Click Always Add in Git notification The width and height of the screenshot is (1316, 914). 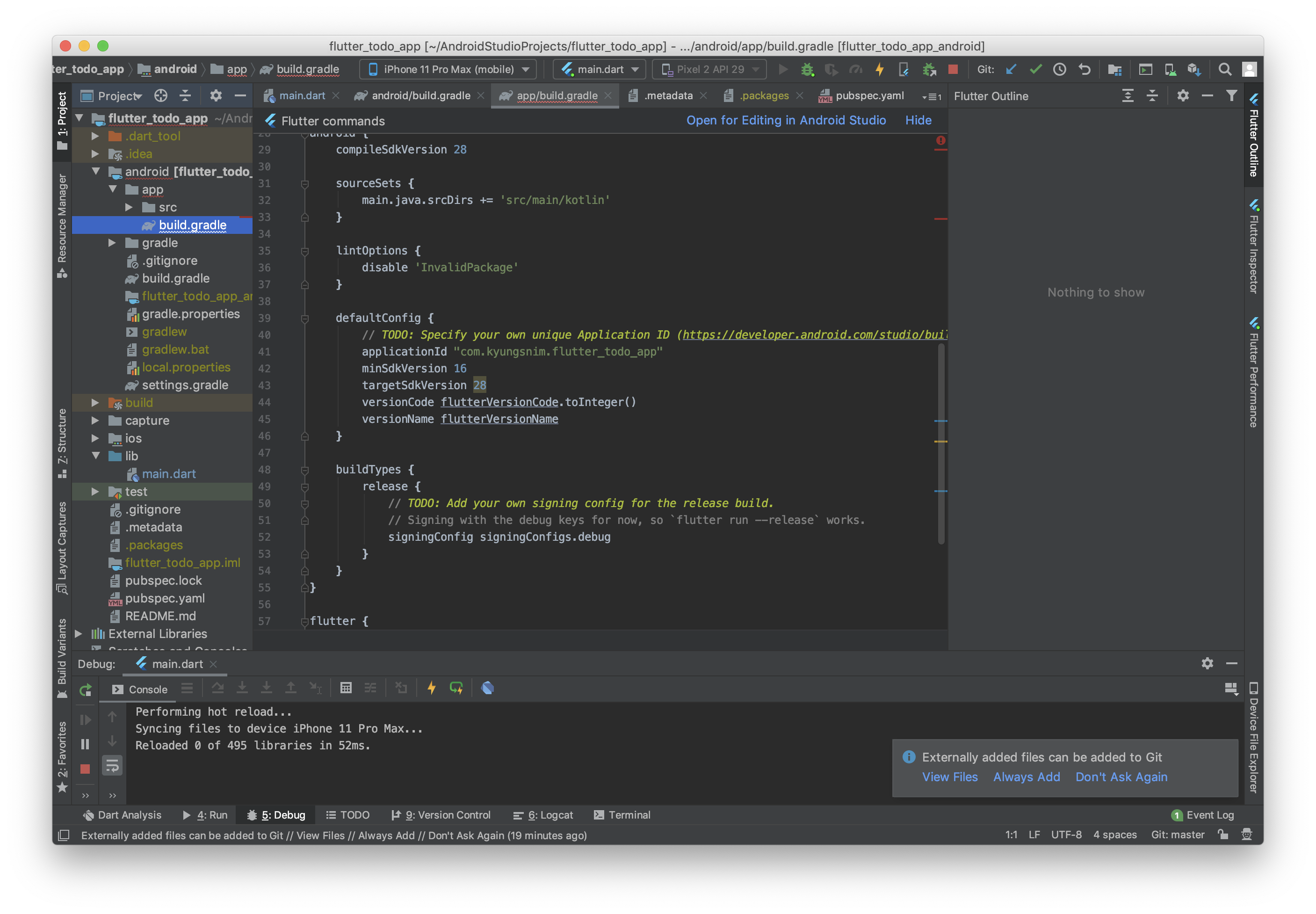click(x=1027, y=776)
